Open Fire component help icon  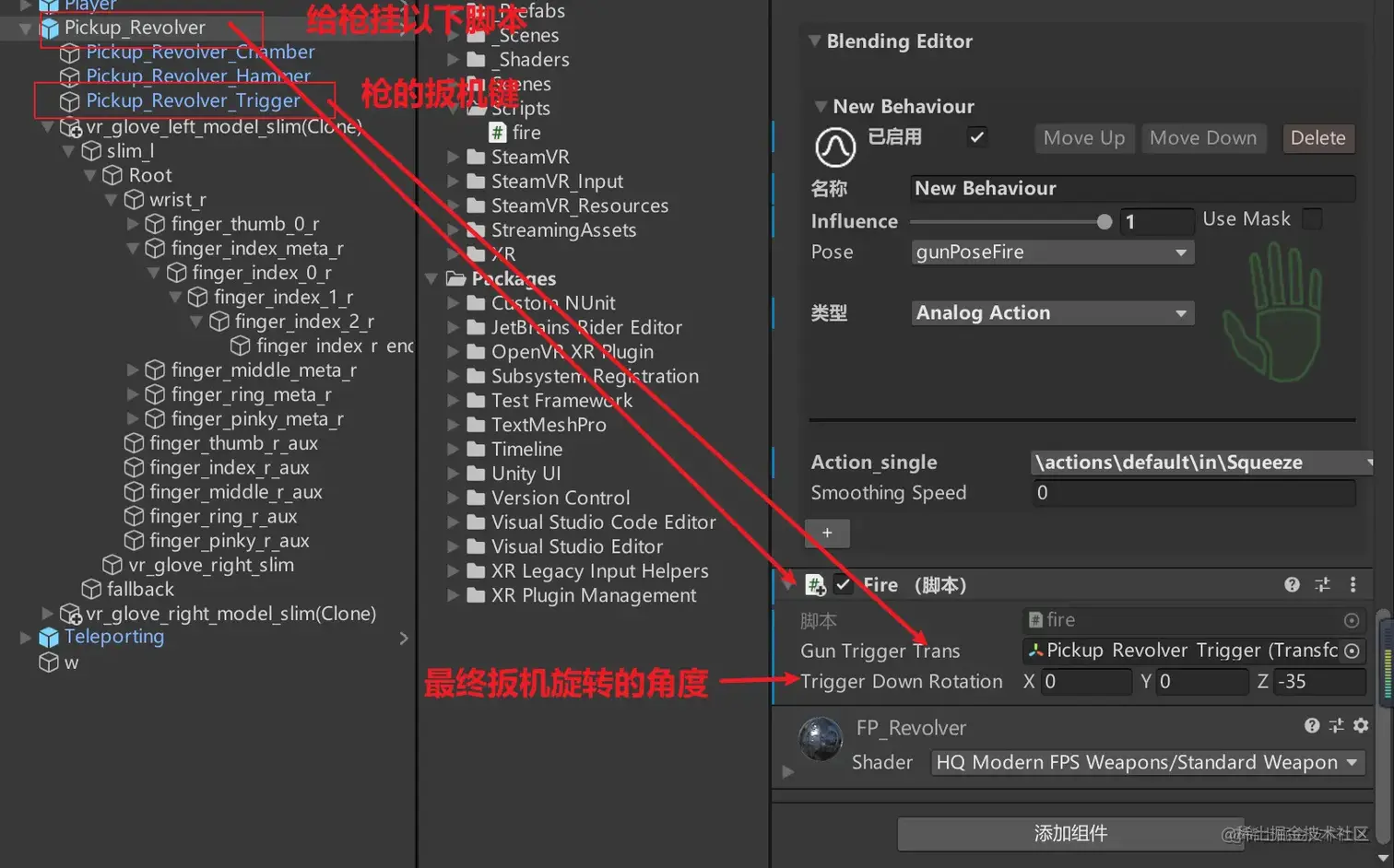point(1292,584)
